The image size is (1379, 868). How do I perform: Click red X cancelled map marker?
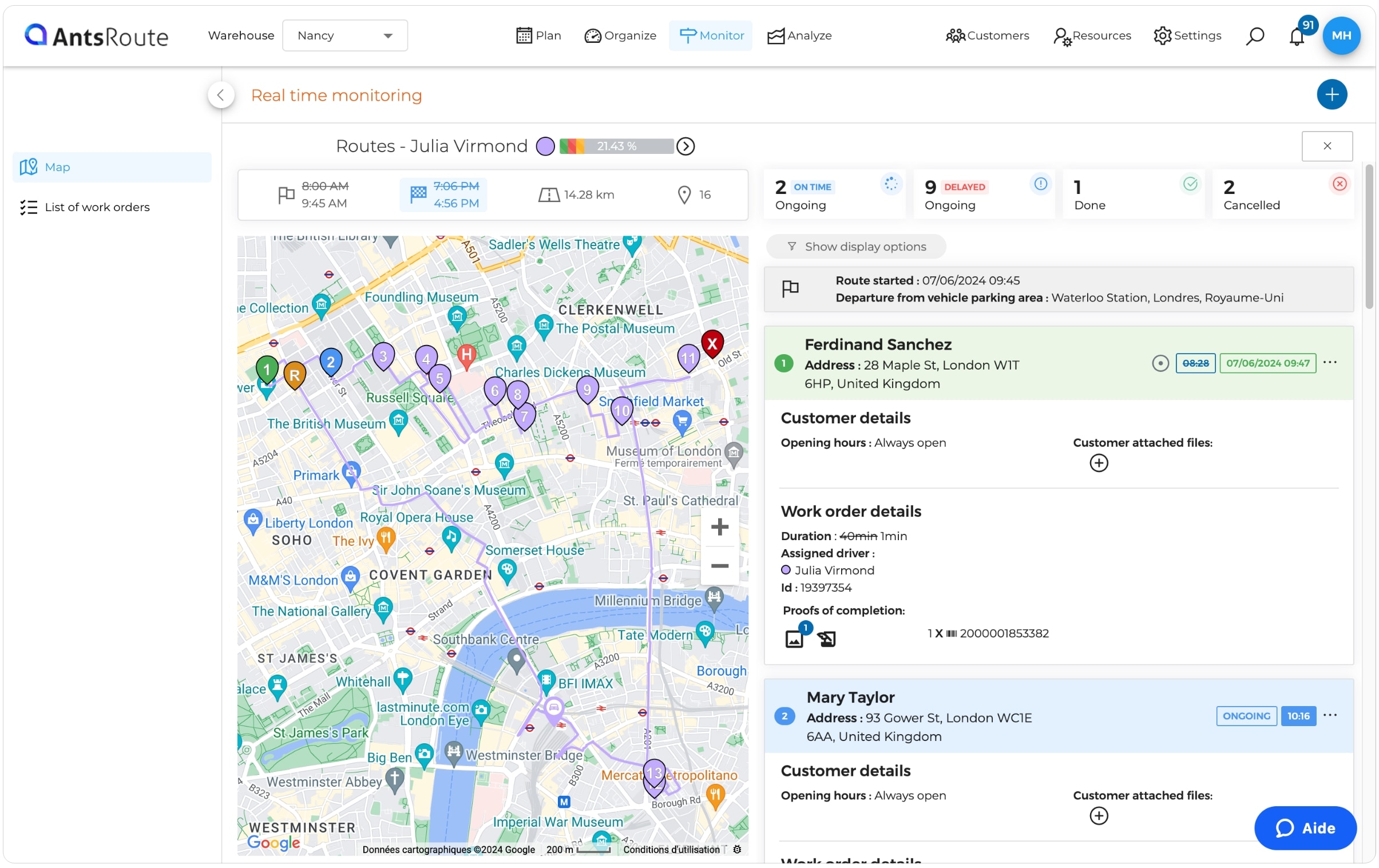(712, 344)
